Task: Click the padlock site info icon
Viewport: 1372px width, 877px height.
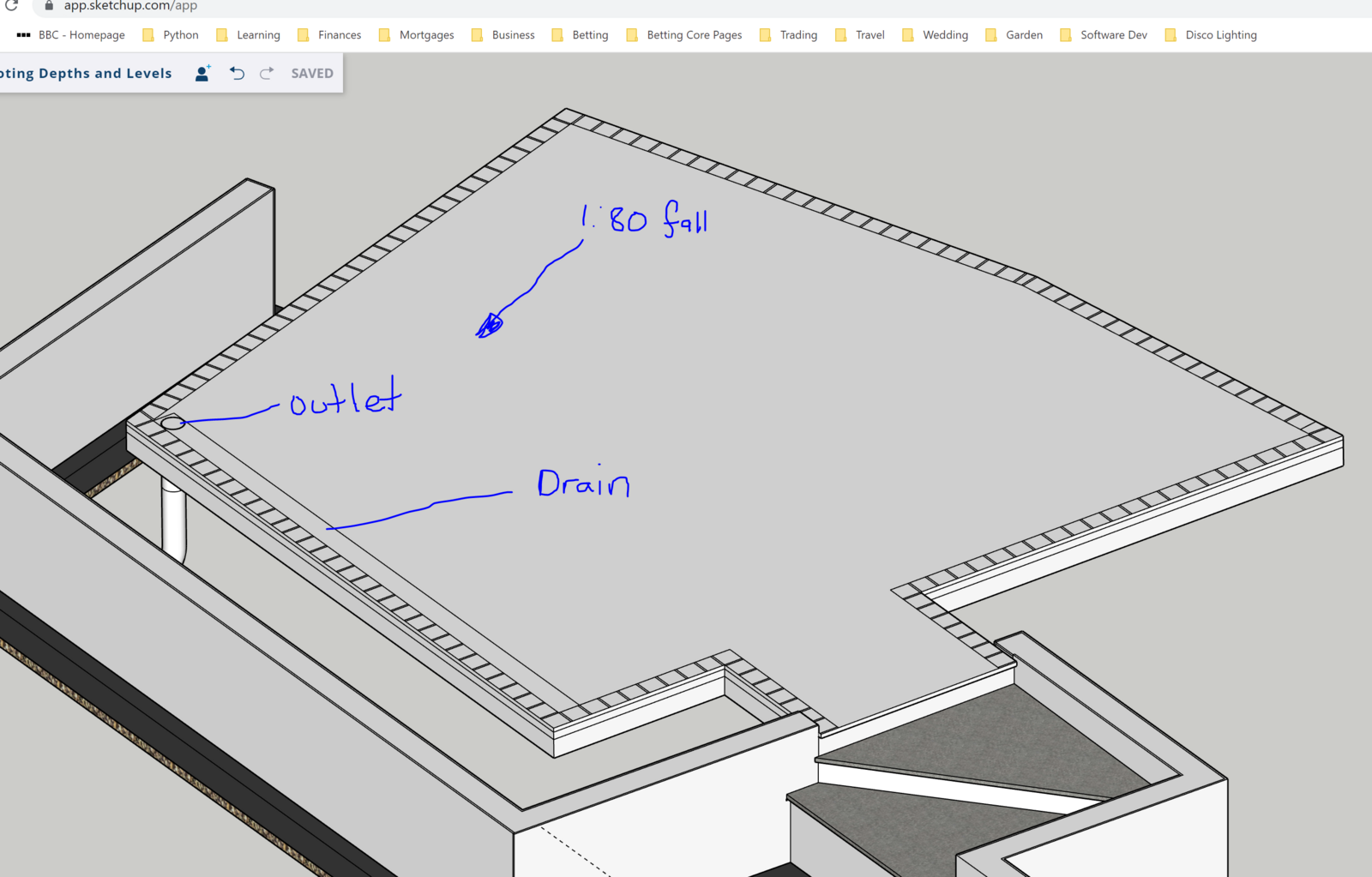Action: point(49,5)
